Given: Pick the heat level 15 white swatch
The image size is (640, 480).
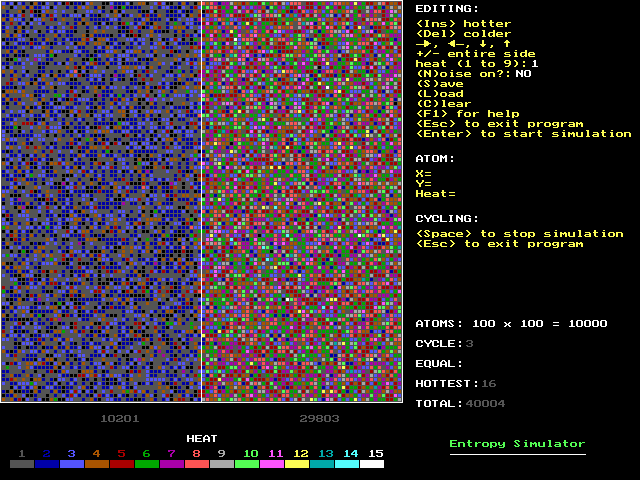Looking at the screenshot, I should (372, 464).
